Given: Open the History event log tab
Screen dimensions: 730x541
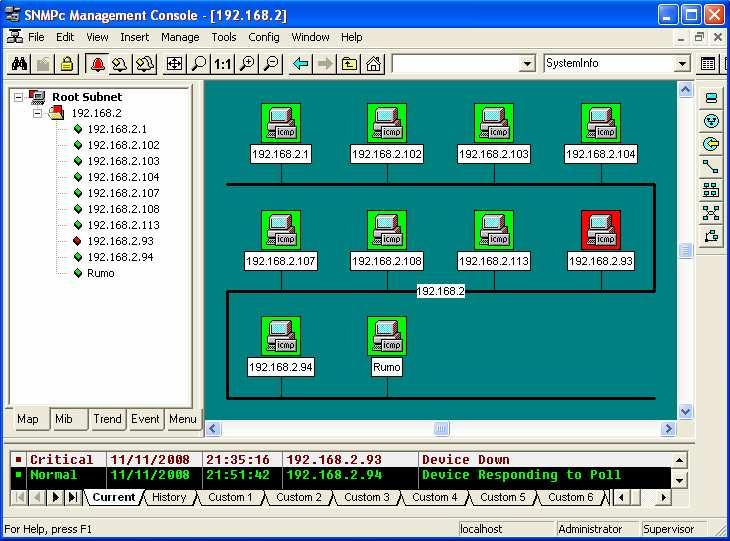Looking at the screenshot, I should click(169, 497).
